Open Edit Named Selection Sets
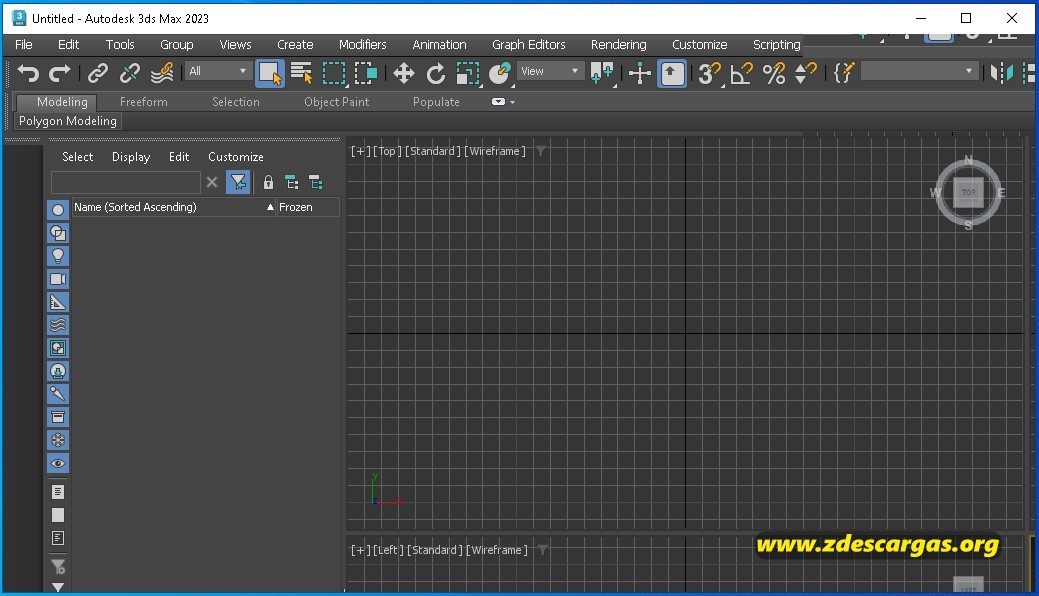This screenshot has width=1039, height=596. 843,72
